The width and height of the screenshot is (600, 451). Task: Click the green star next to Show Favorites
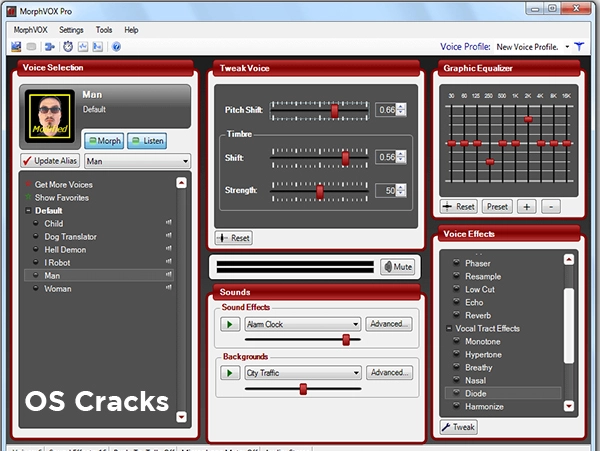click(x=28, y=197)
